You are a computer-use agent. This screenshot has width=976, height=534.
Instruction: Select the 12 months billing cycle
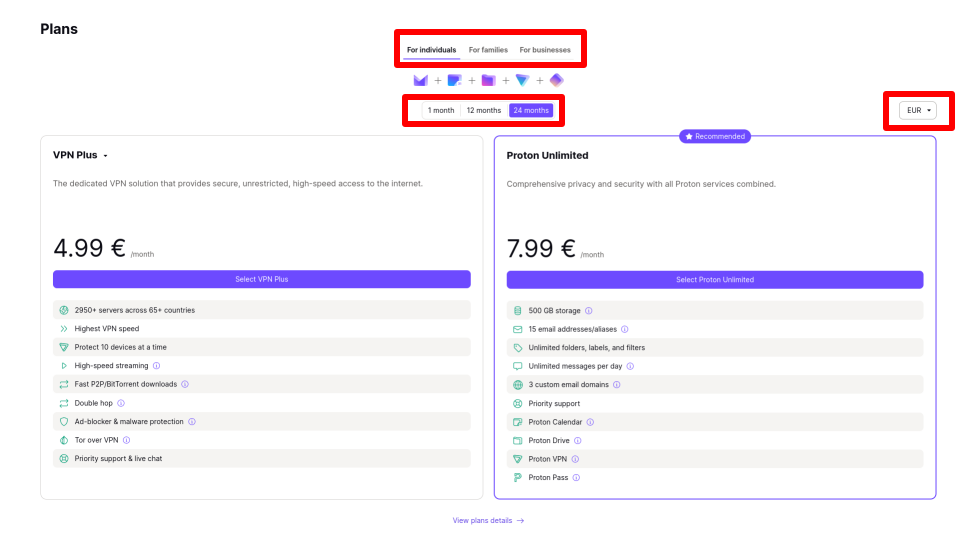click(x=484, y=110)
